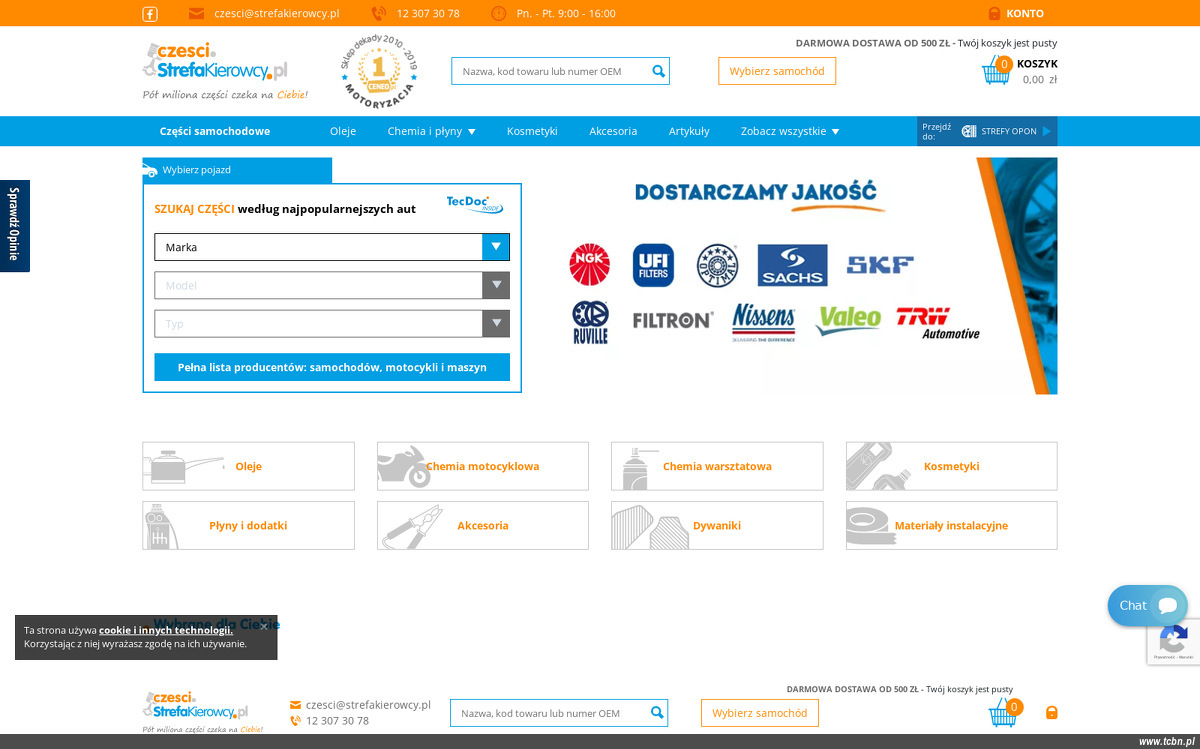Viewport: 1200px width, 749px height.
Task: Click the Sachs brand logo
Action: pos(792,265)
